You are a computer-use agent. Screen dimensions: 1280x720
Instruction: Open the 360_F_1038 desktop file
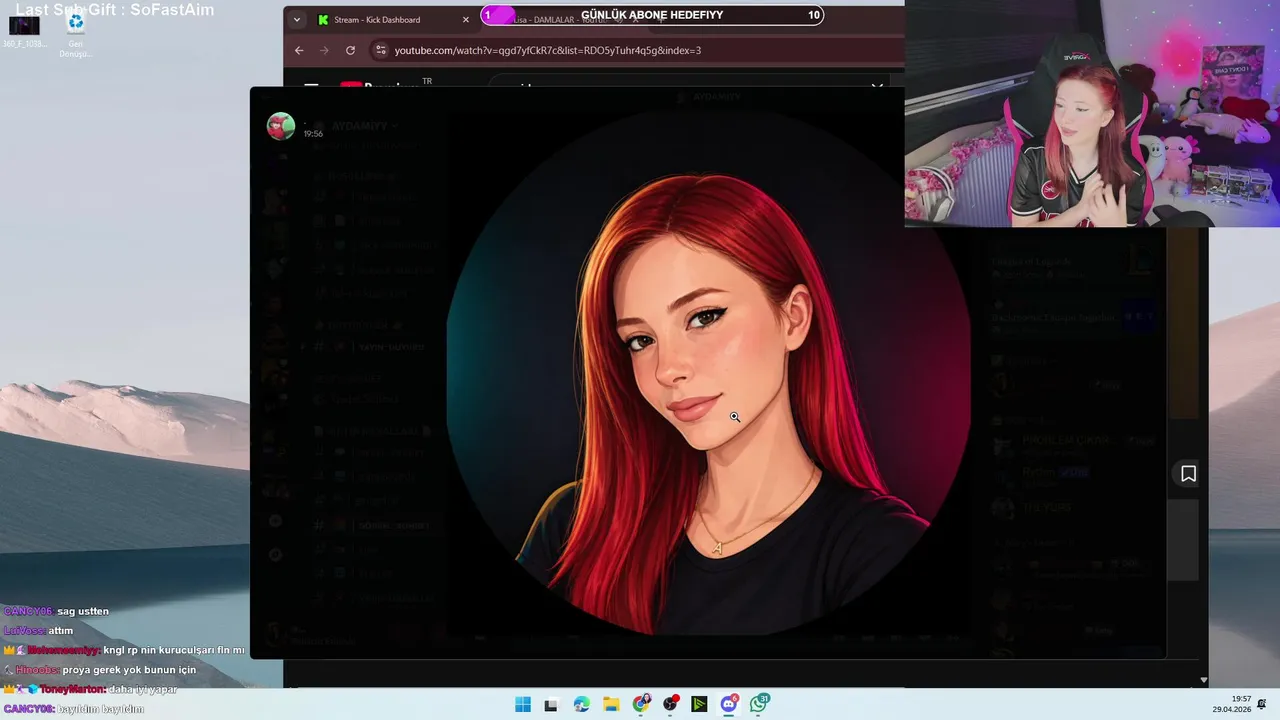coord(24,32)
